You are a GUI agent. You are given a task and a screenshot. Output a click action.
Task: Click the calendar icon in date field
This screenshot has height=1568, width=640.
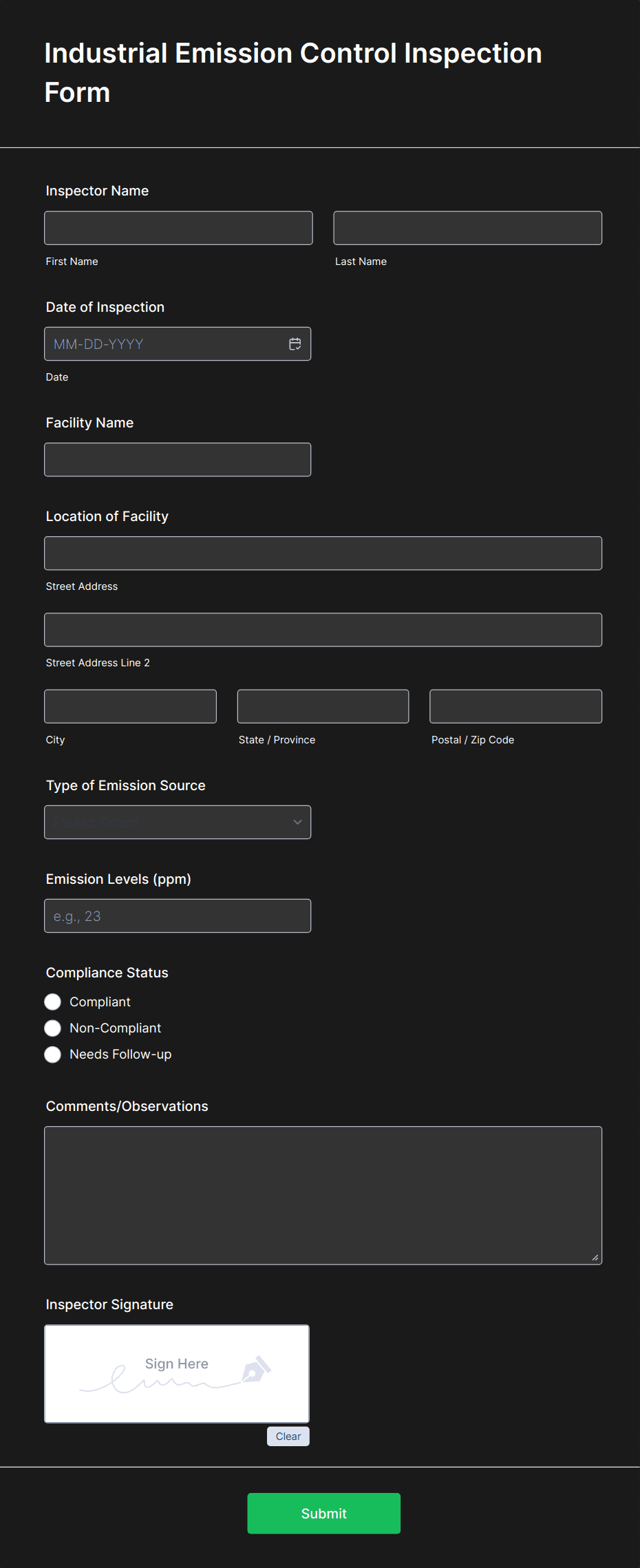[295, 344]
